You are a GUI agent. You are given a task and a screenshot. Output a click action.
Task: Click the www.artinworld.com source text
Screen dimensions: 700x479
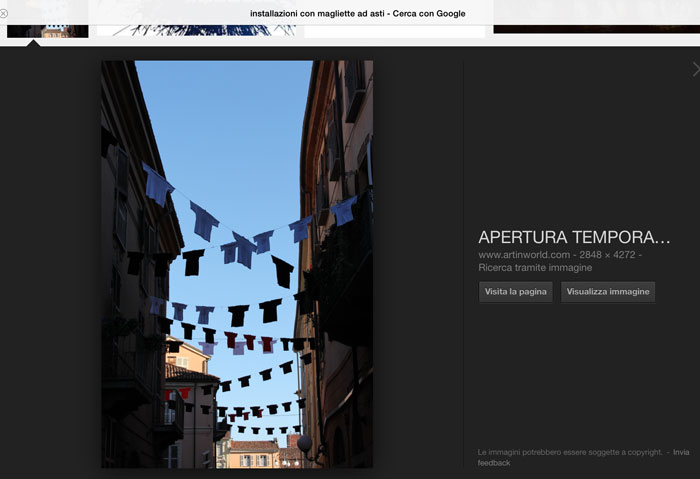coord(524,254)
